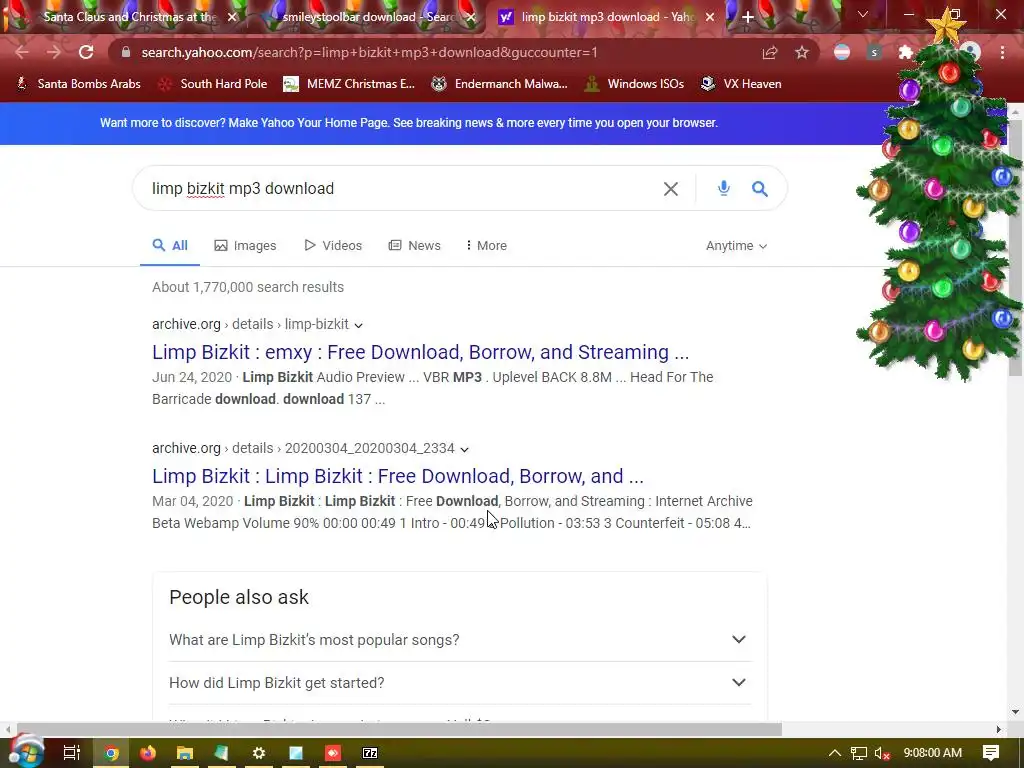
Task: Open the notification center icon
Action: (x=991, y=753)
